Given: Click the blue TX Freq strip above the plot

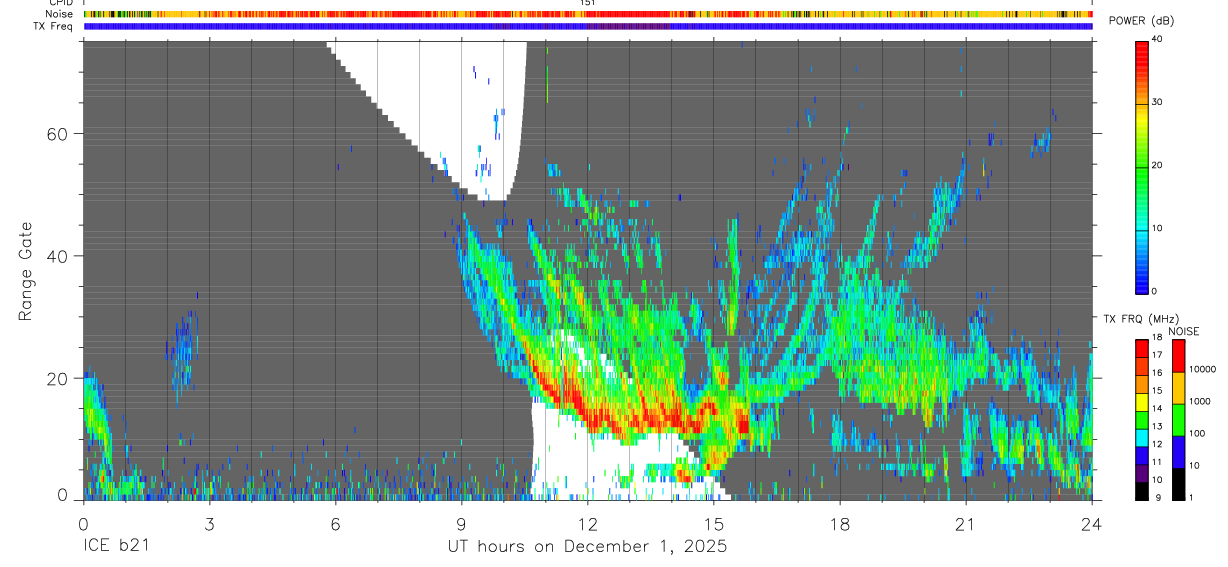Looking at the screenshot, I should [588, 26].
